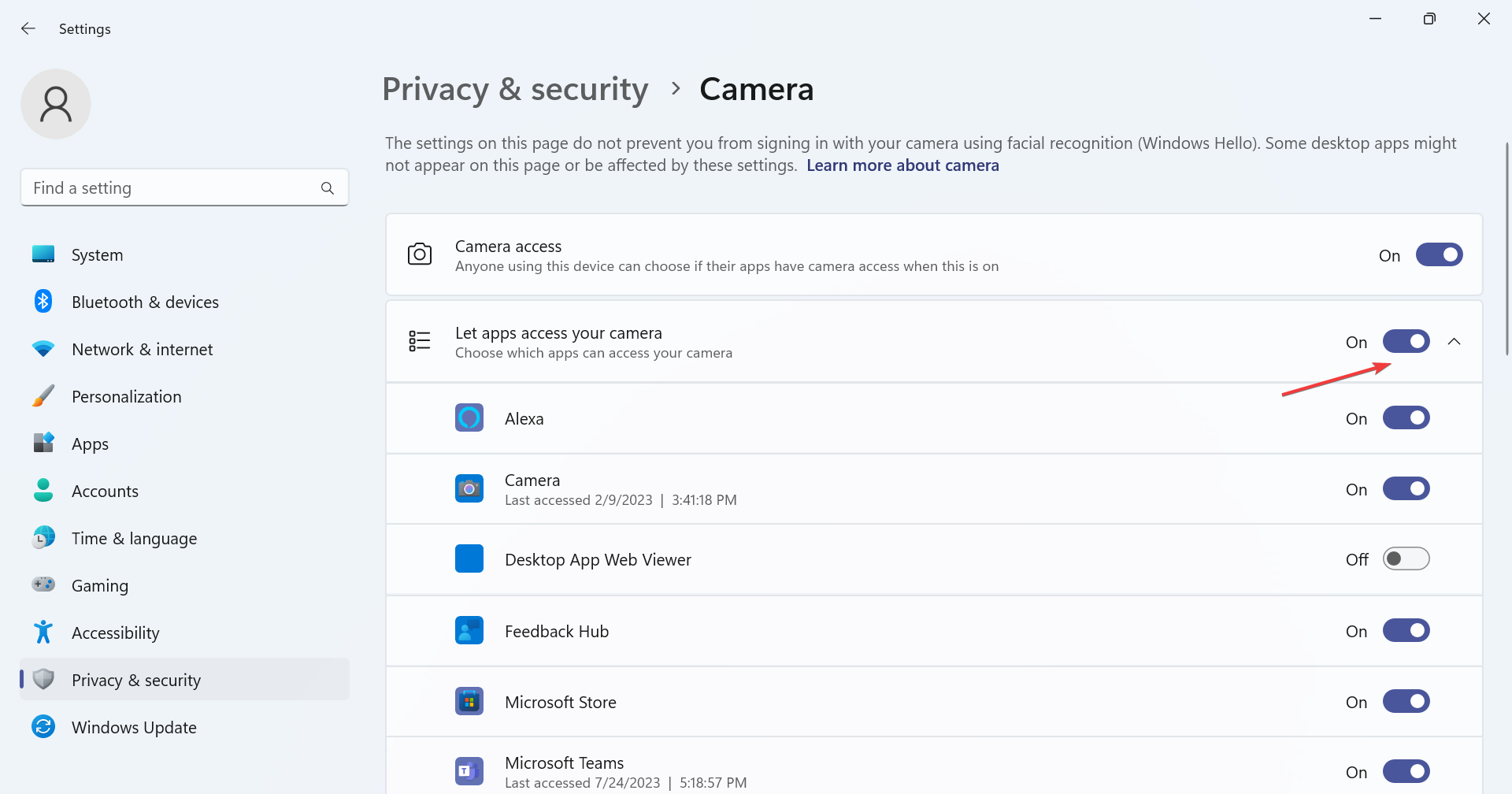Open Accounts settings page
The height and width of the screenshot is (794, 1512).
184,491
